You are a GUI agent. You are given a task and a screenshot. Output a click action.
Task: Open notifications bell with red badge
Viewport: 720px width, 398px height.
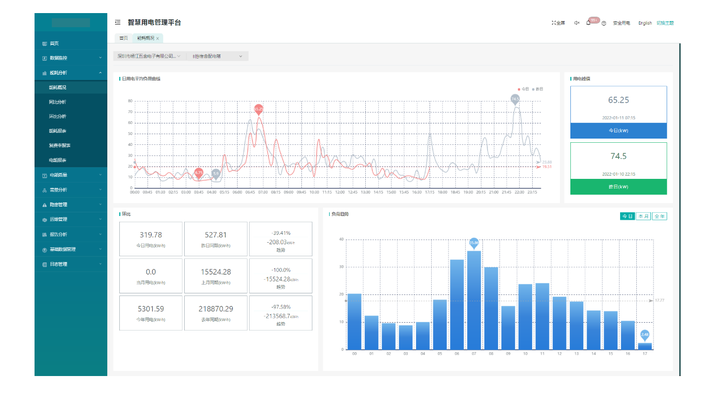(x=589, y=22)
